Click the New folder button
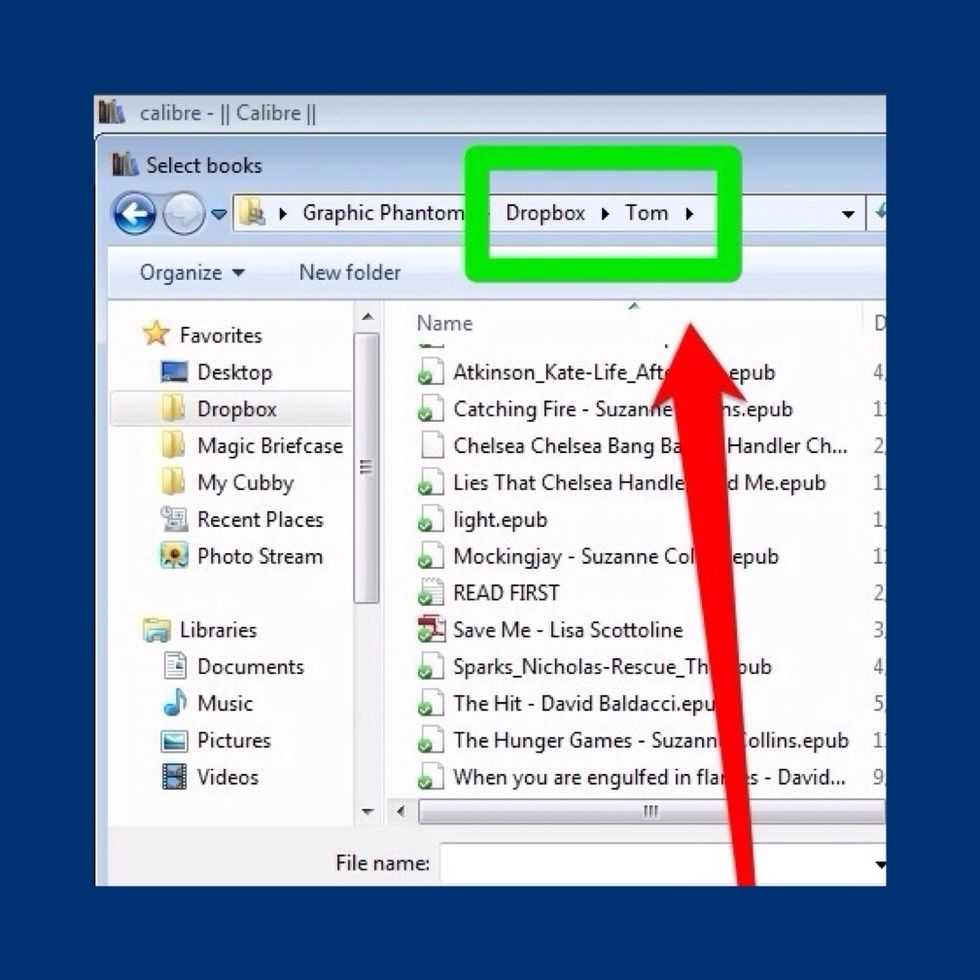 point(349,272)
